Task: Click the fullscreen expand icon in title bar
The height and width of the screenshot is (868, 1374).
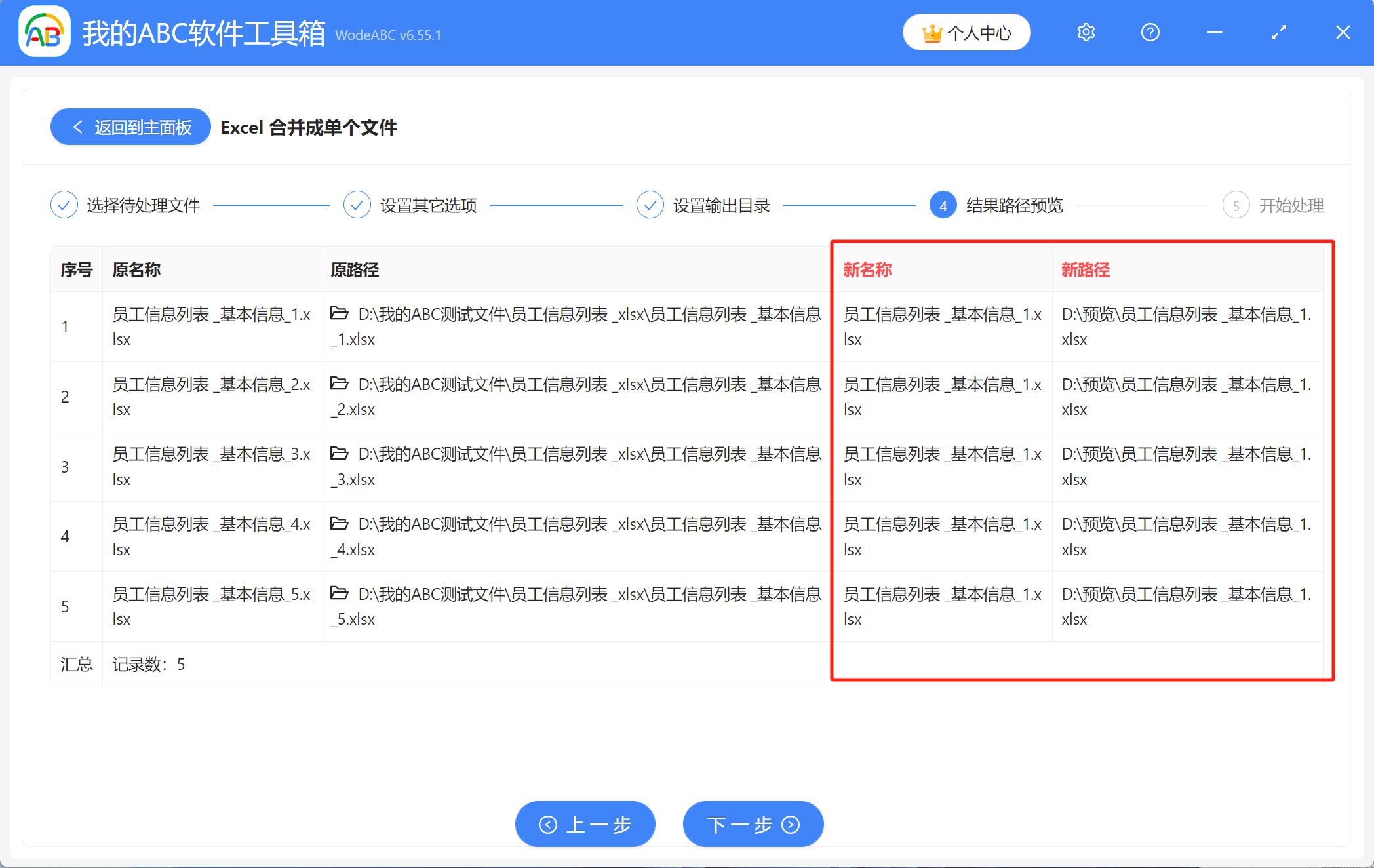Action: [x=1278, y=31]
